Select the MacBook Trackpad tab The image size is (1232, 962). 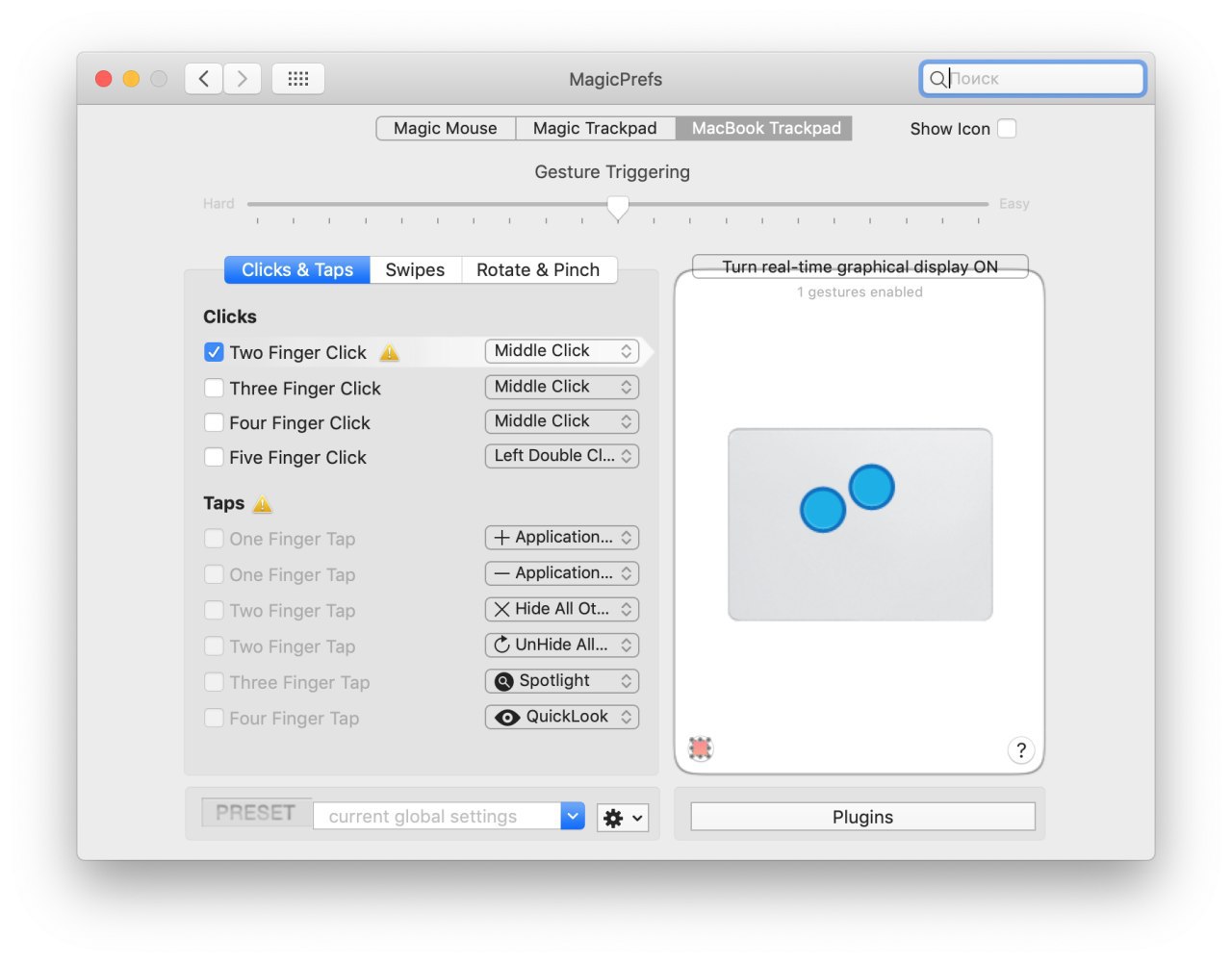tap(766, 129)
